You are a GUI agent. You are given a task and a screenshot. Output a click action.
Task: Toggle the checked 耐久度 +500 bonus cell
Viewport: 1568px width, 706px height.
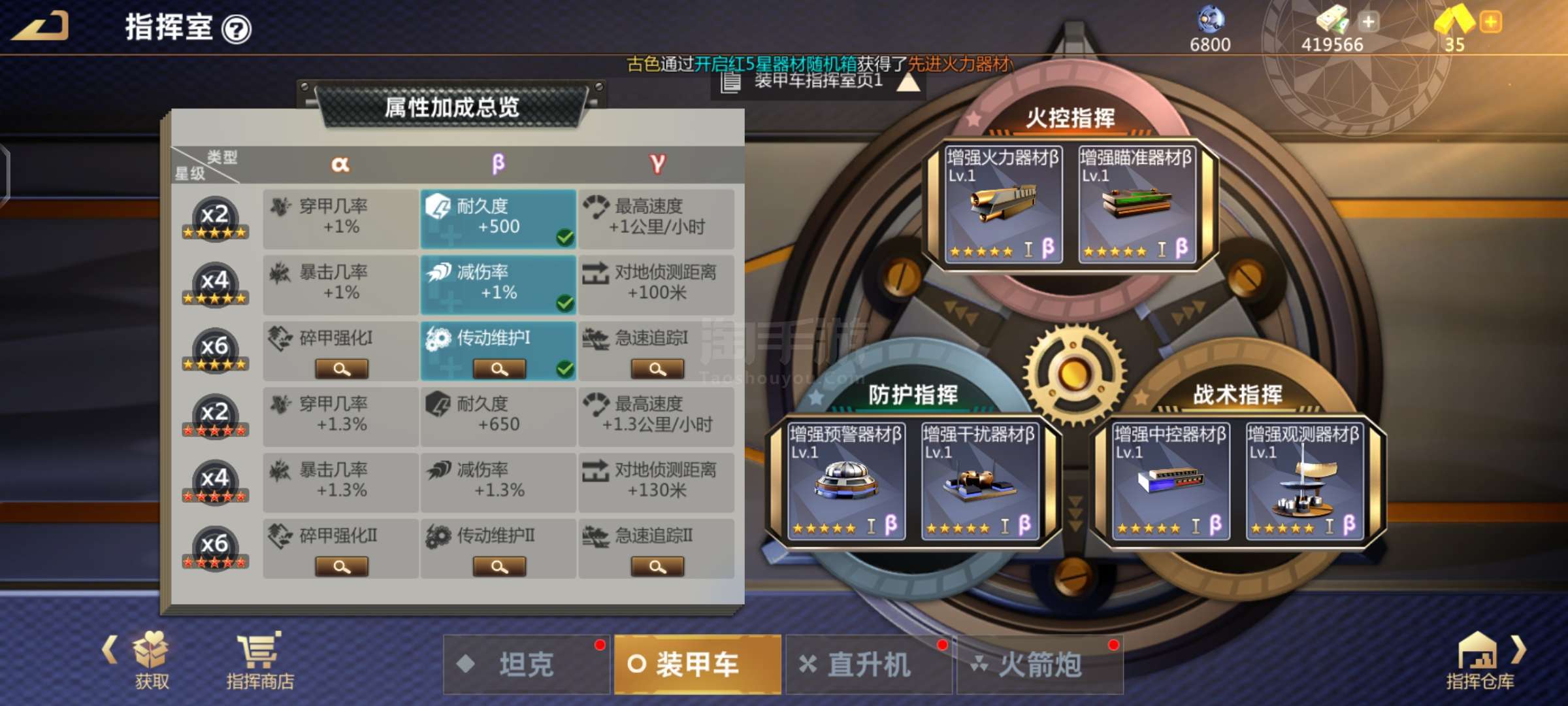498,219
